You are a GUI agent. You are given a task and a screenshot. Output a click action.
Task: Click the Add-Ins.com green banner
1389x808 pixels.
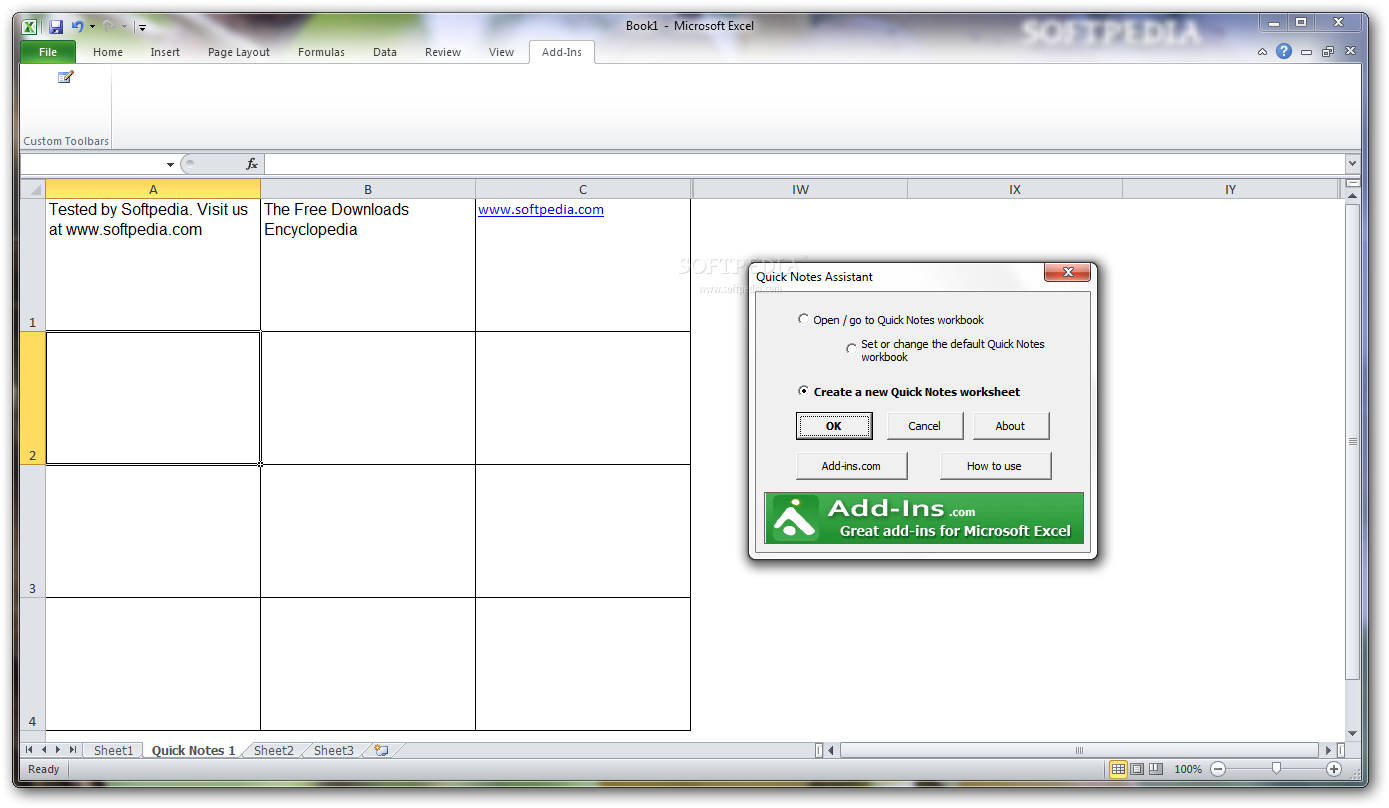point(924,518)
